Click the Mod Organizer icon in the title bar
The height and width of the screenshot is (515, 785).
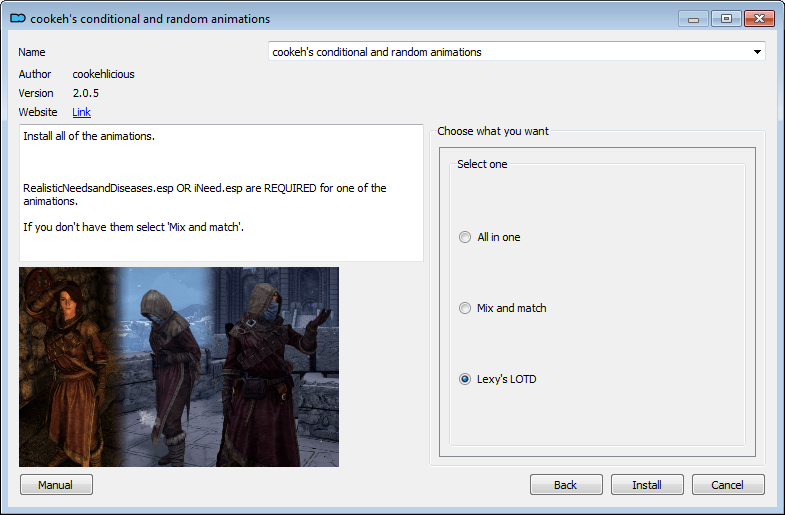[x=18, y=19]
